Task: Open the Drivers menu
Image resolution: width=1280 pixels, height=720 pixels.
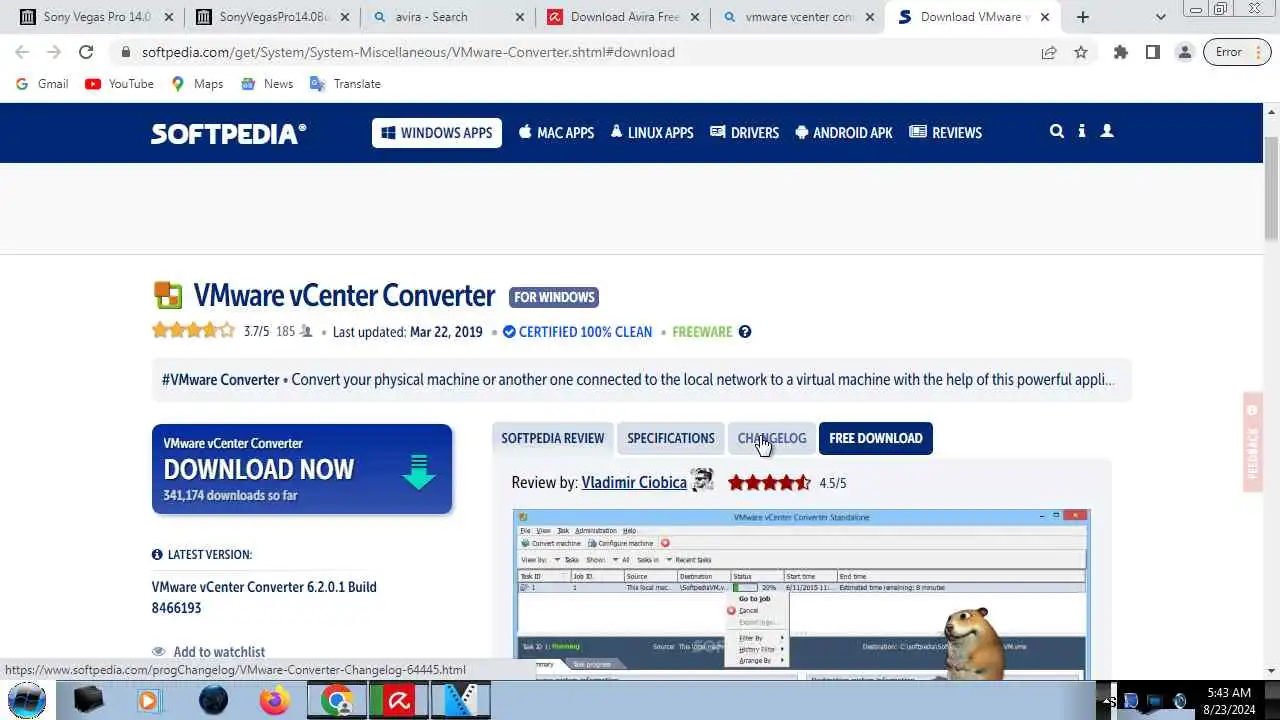Action: [744, 133]
